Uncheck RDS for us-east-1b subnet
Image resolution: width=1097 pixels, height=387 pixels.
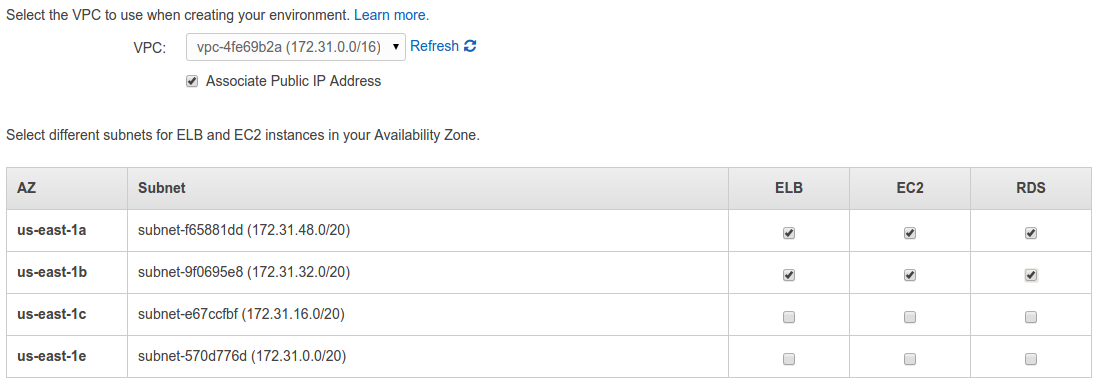pos(1031,276)
